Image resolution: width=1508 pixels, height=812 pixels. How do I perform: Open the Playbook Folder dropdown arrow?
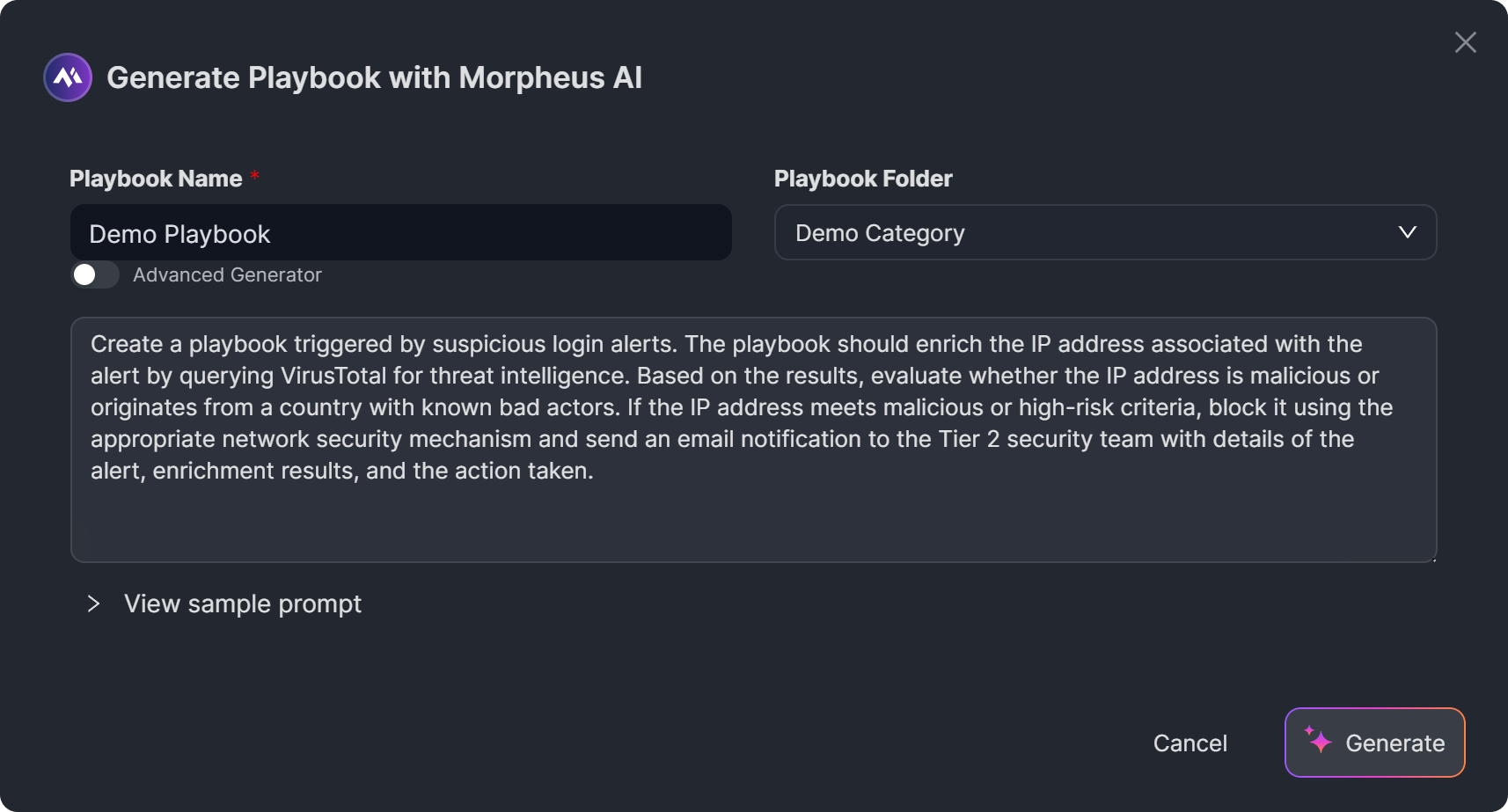pyautogui.click(x=1407, y=232)
